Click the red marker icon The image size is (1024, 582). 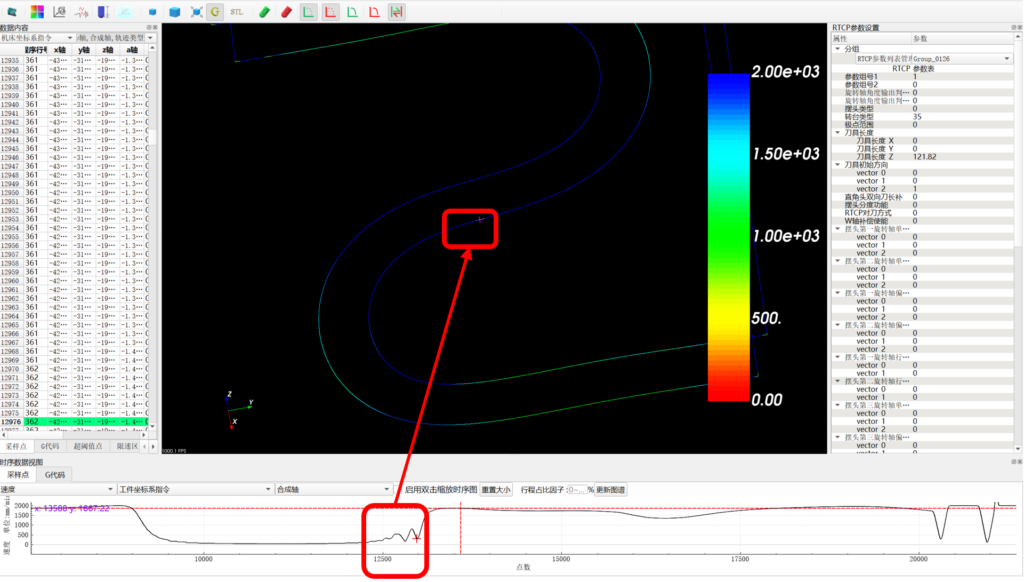[286, 12]
